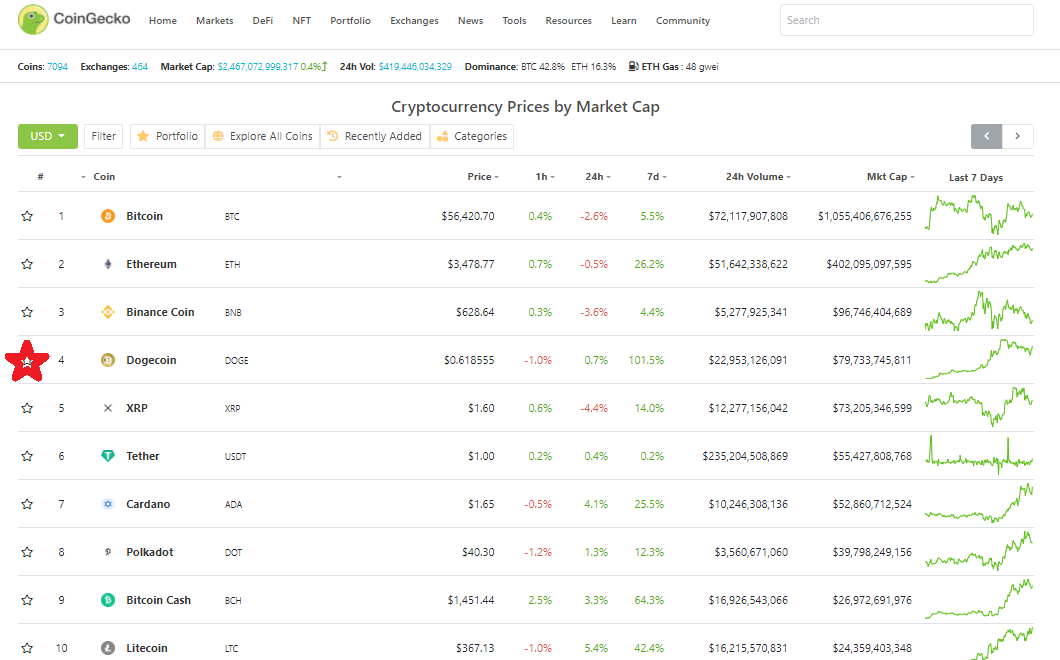Viewport: 1060px width, 660px height.
Task: Open the Exchanges menu
Action: pyautogui.click(x=414, y=21)
